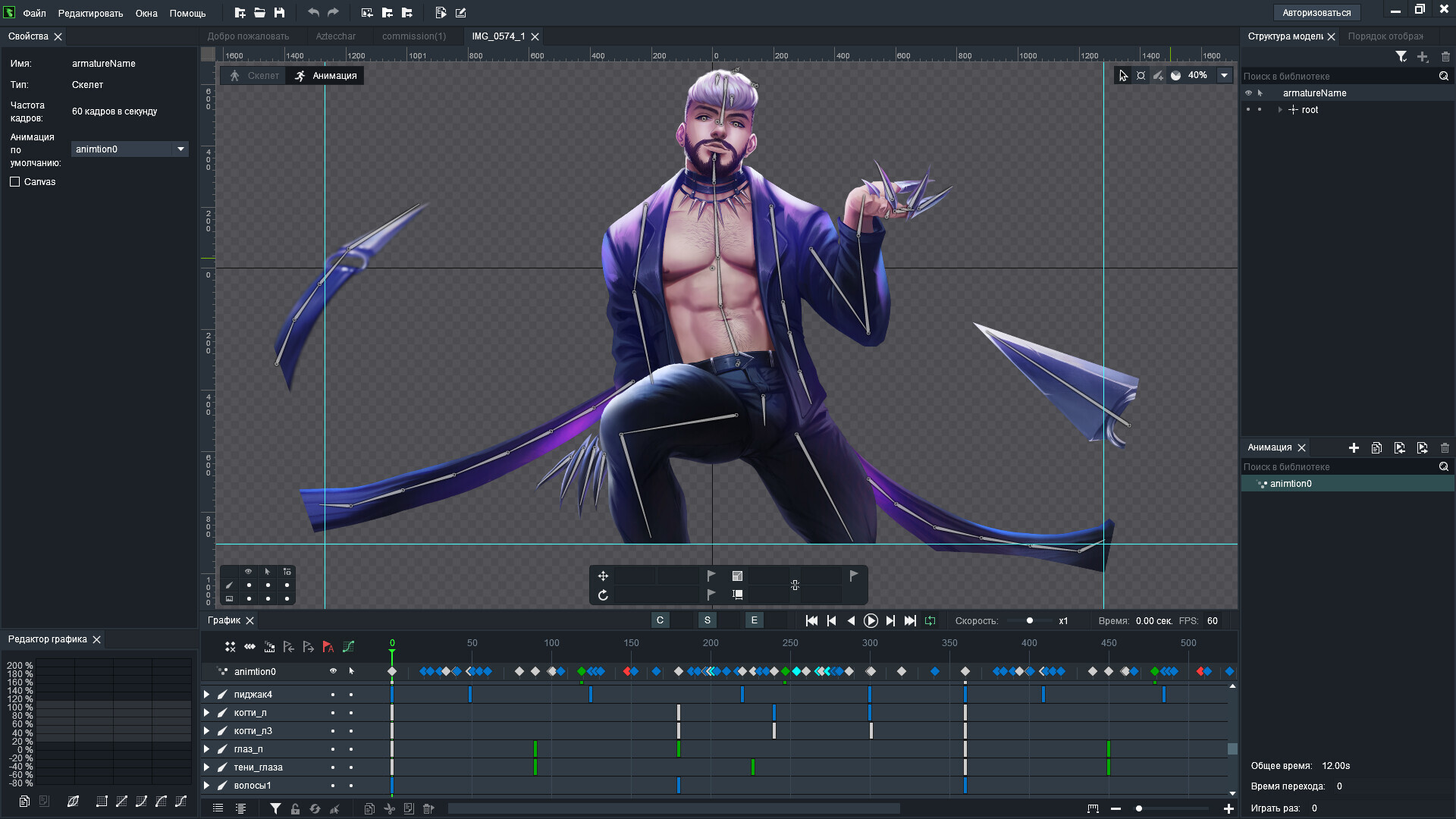Cut keyframes with the scissors icon
The image size is (1456, 819).
389,809
